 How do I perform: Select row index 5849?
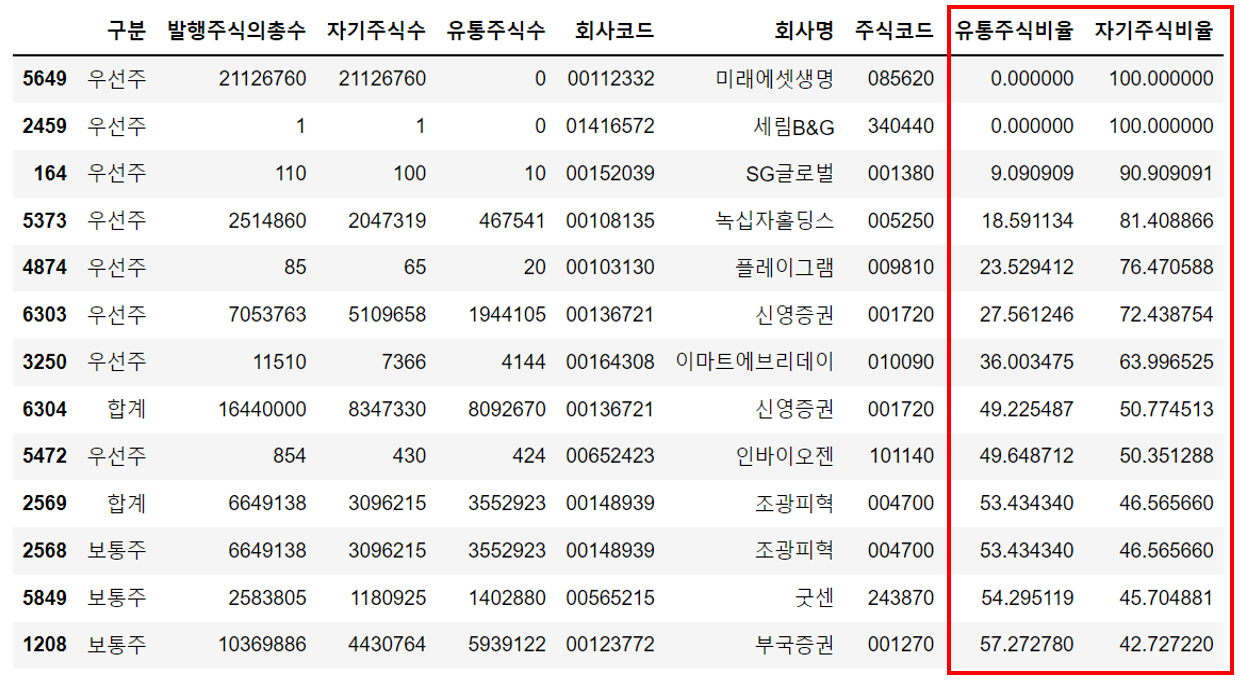point(45,597)
